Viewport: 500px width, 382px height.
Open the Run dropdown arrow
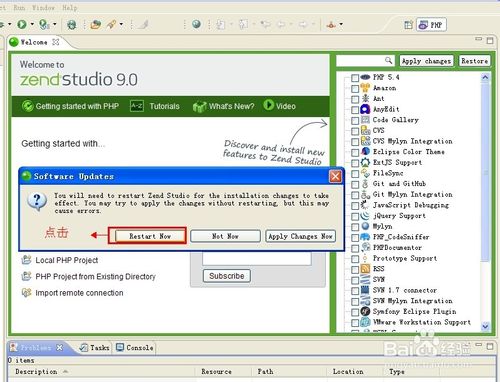[32, 24]
